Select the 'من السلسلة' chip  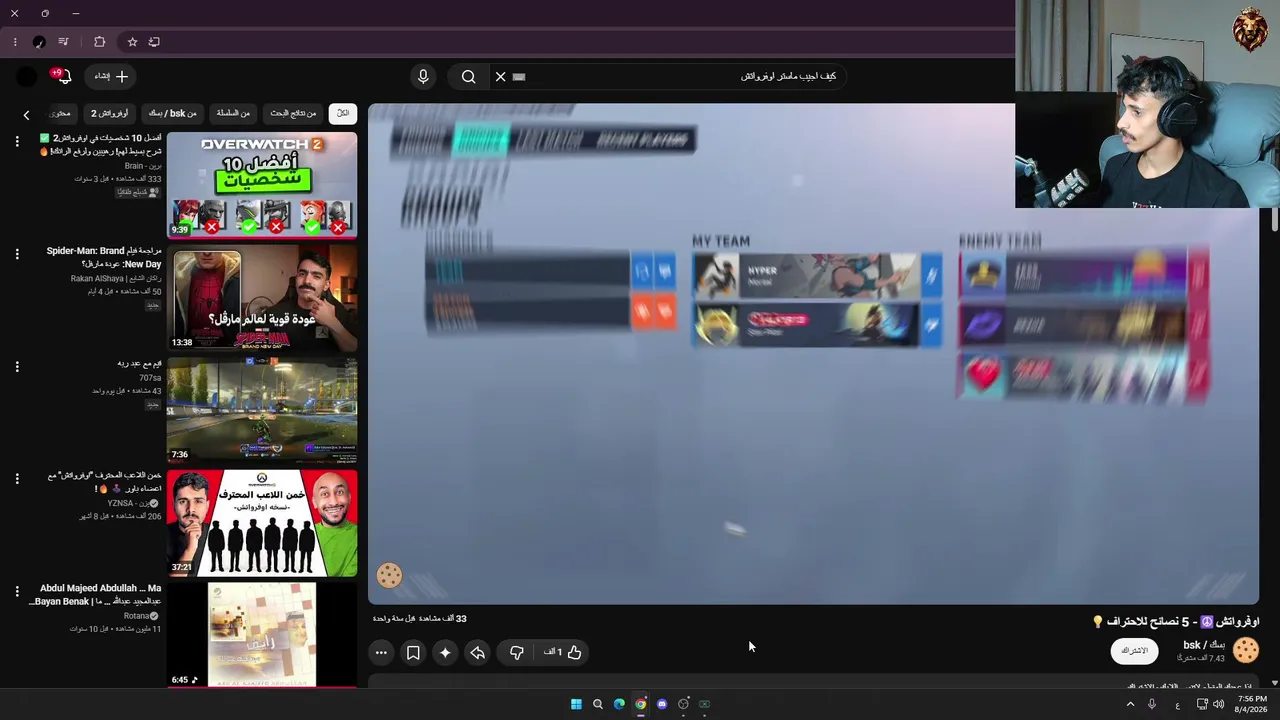point(233,113)
